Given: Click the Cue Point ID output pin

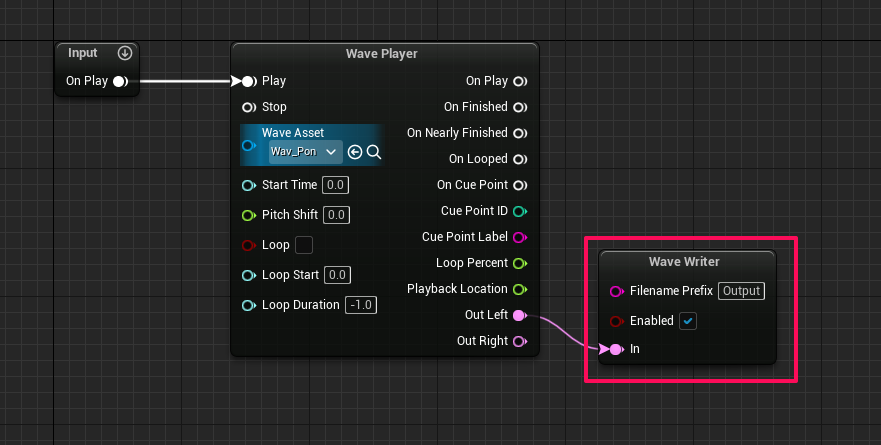Looking at the screenshot, I should [520, 211].
